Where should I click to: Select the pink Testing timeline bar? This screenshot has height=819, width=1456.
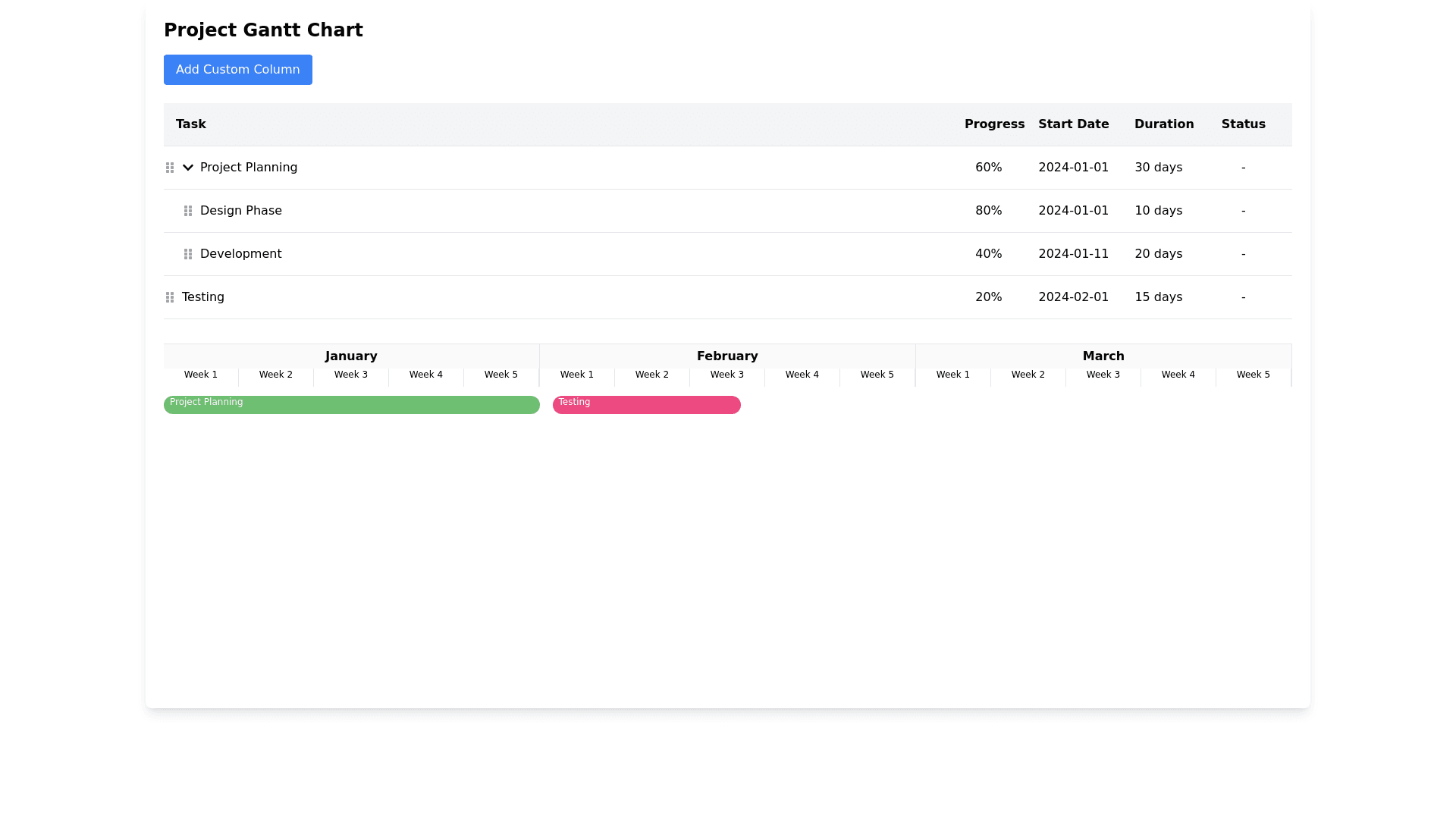point(646,405)
